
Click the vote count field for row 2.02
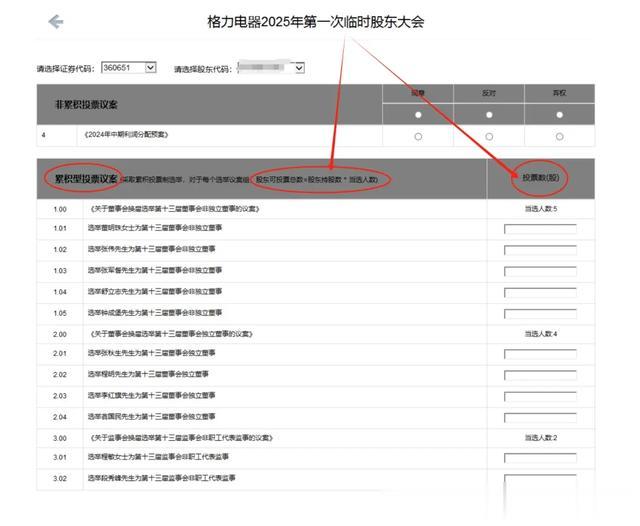click(x=540, y=375)
